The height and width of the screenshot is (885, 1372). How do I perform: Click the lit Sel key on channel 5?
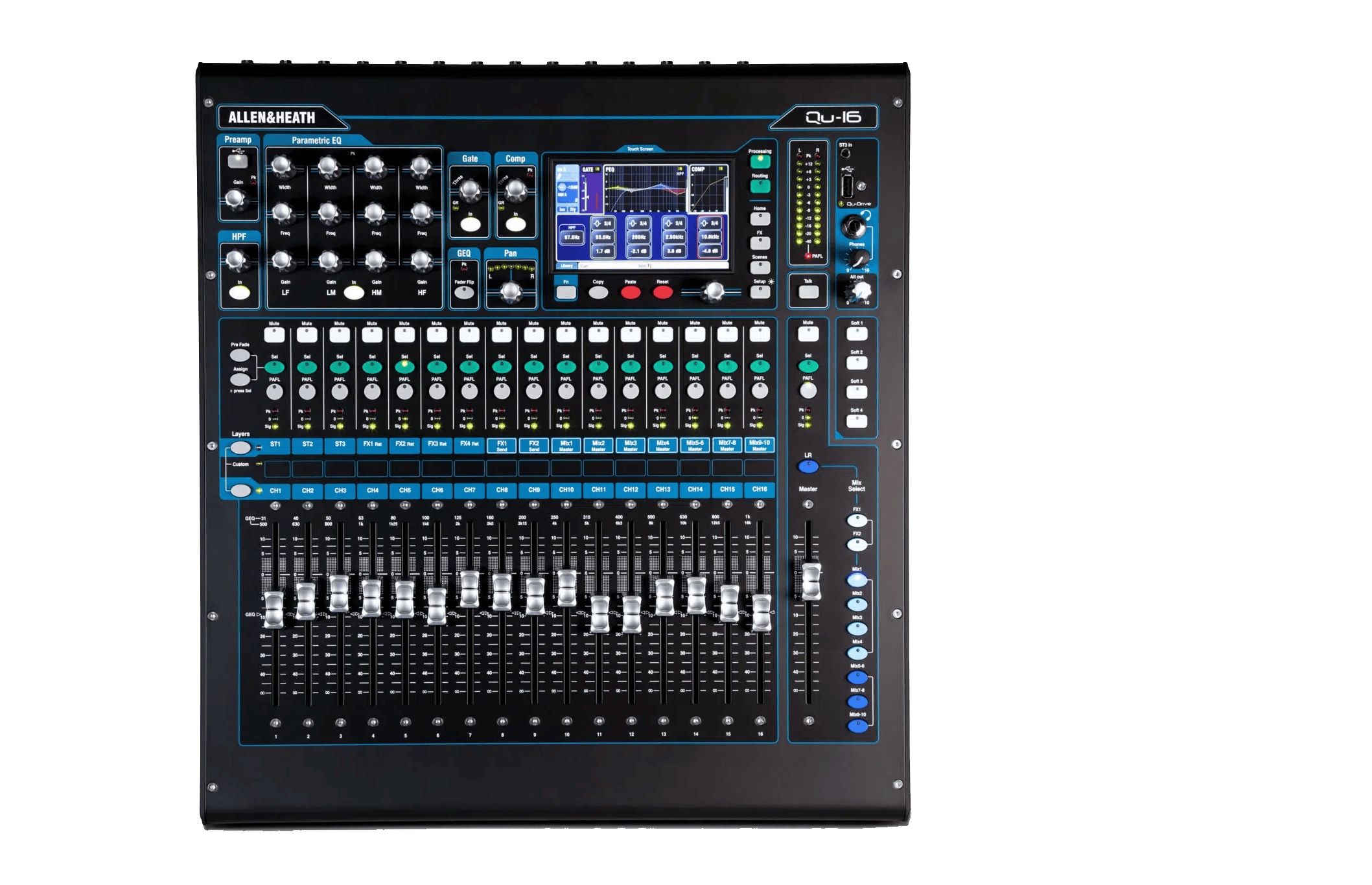coord(404,367)
